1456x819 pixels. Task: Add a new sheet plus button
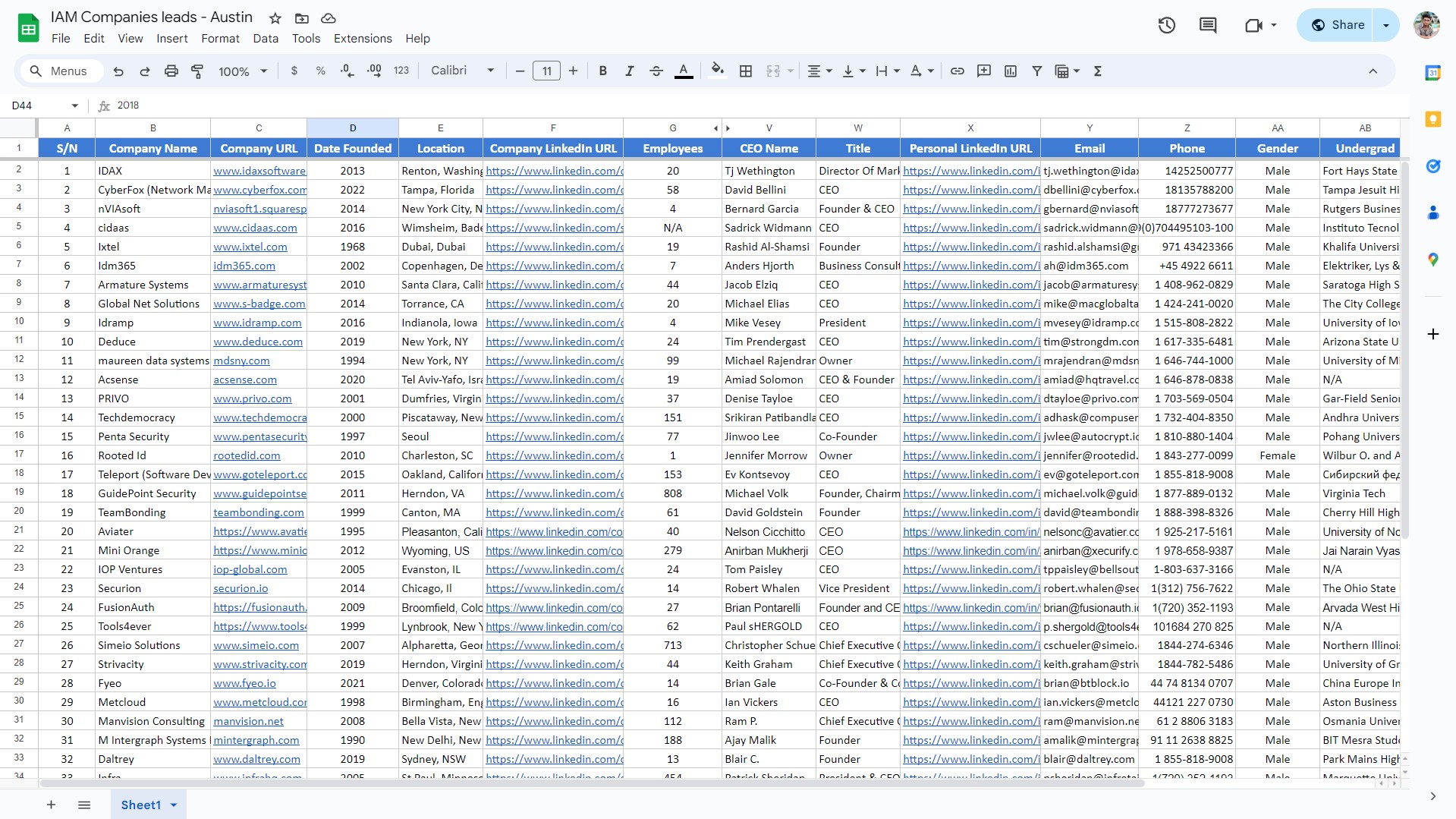(x=51, y=805)
